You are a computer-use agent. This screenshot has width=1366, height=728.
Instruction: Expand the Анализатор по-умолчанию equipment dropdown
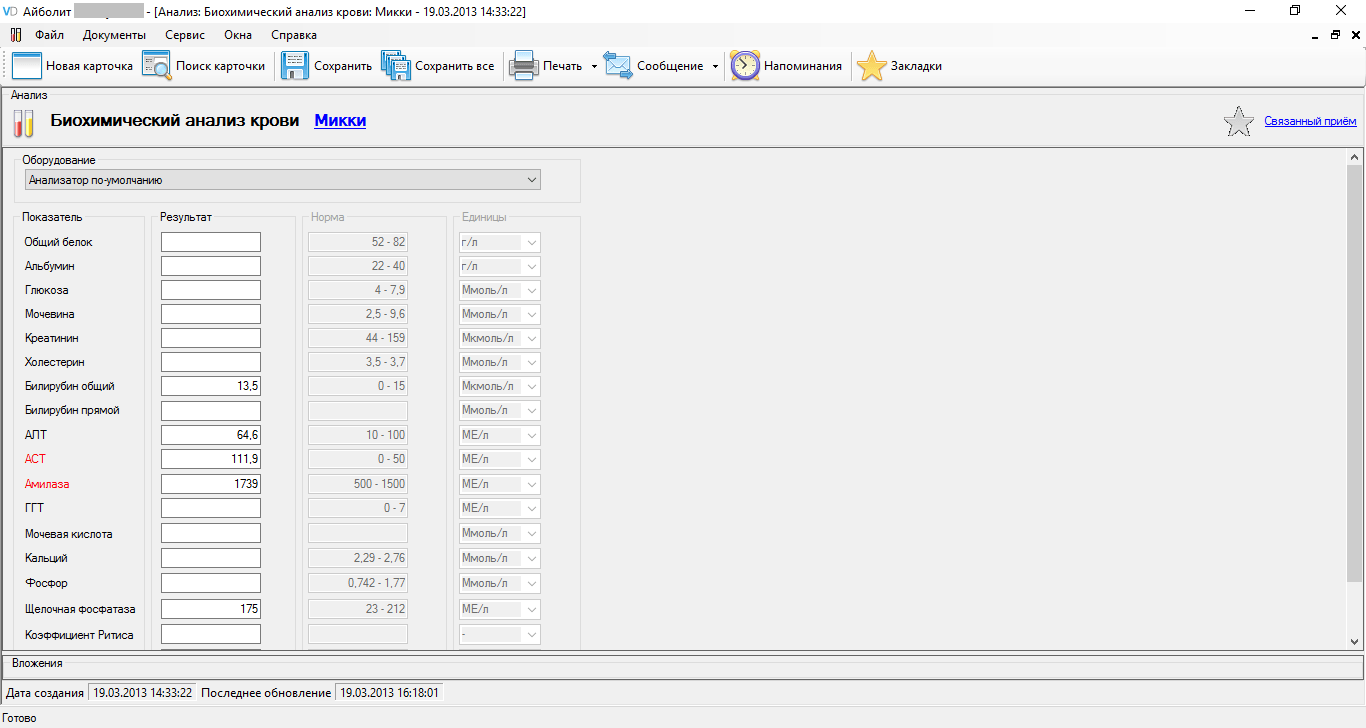point(531,180)
